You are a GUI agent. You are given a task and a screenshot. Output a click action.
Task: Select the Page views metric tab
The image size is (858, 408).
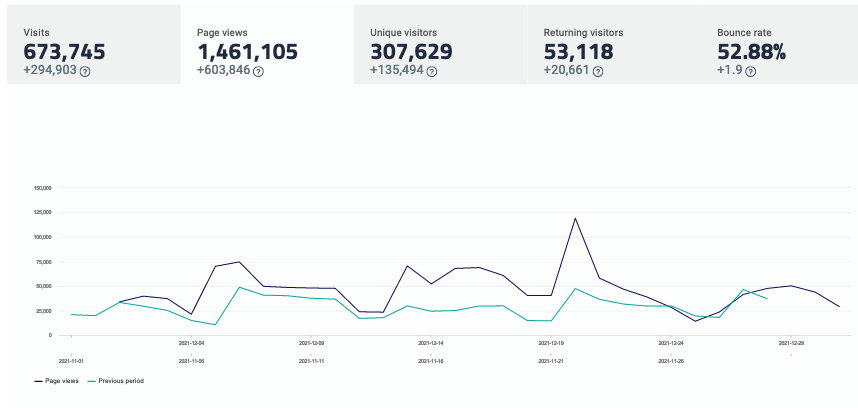pyautogui.click(x=267, y=45)
